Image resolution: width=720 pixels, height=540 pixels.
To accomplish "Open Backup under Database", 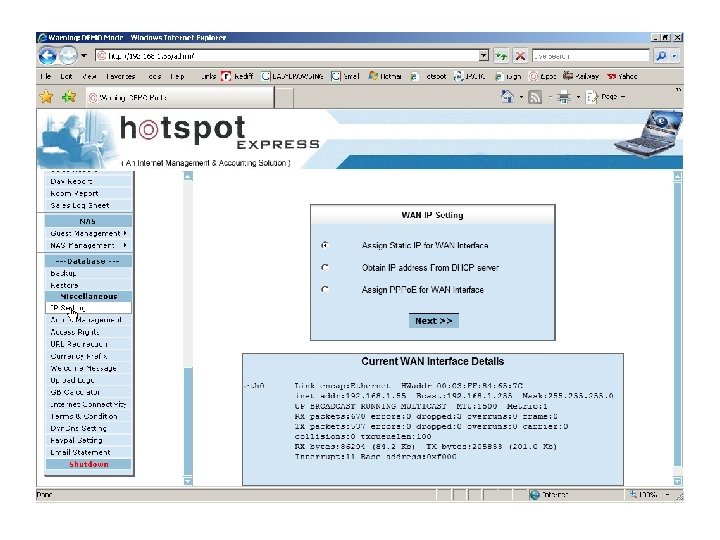I will [89, 273].
